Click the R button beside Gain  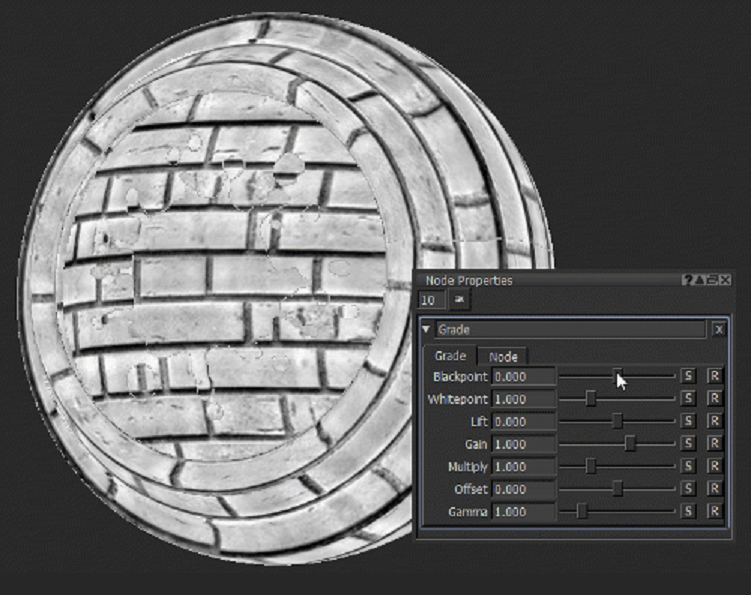[x=714, y=444]
